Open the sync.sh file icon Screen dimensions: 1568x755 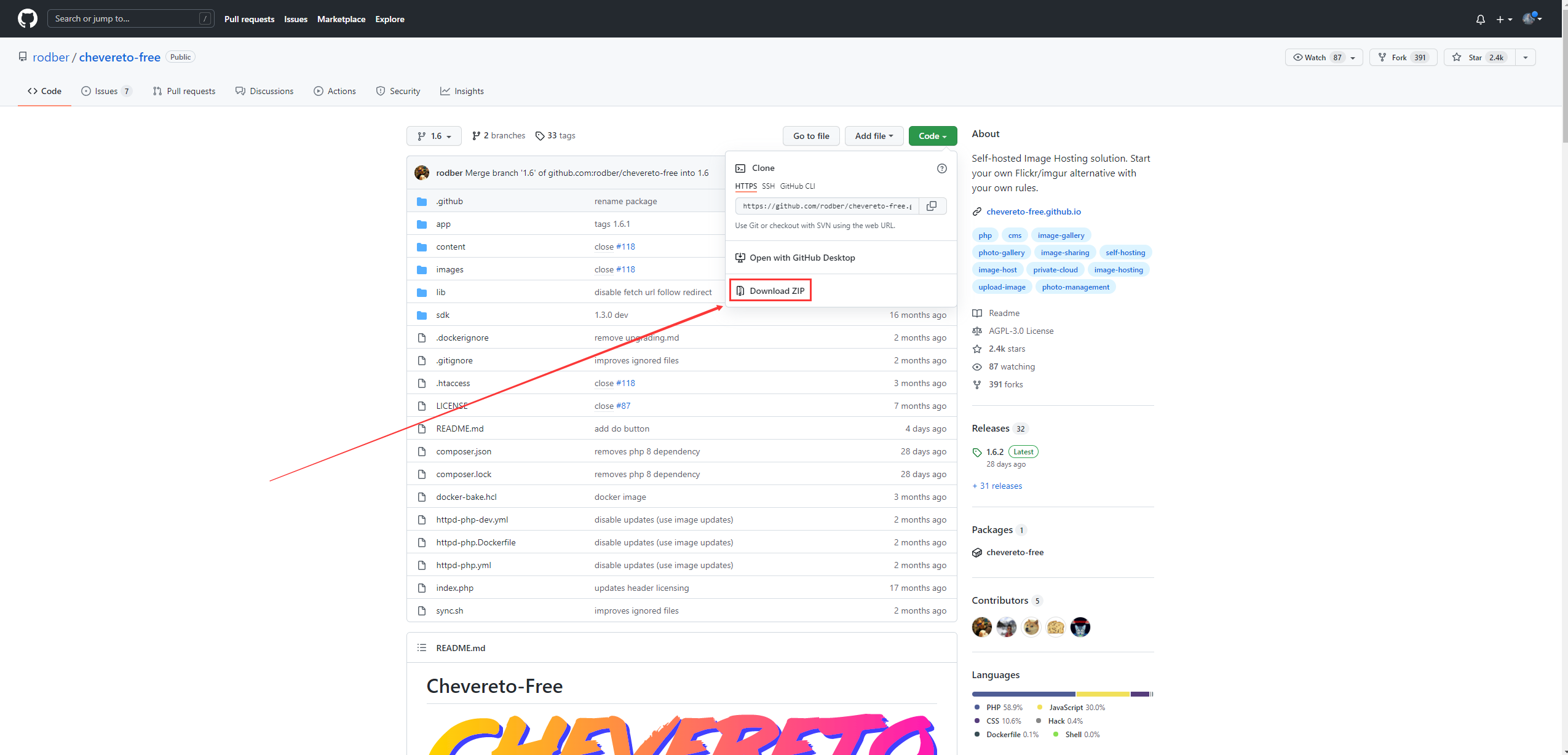pyautogui.click(x=422, y=611)
